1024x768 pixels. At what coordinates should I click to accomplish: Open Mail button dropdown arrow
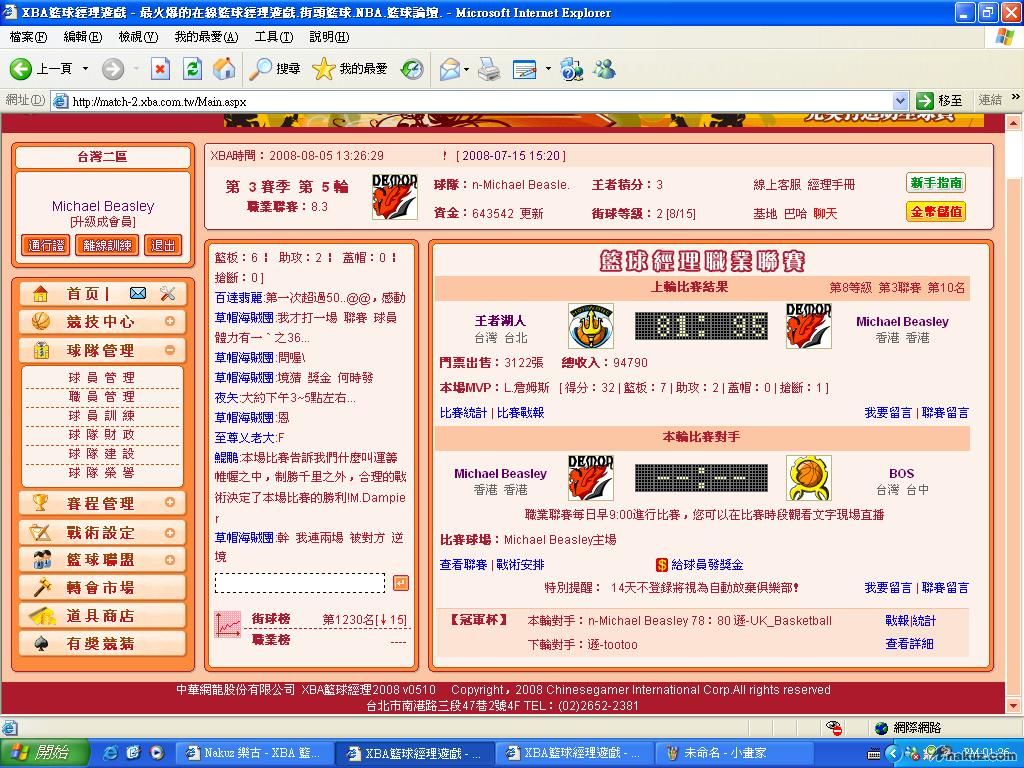tap(466, 69)
